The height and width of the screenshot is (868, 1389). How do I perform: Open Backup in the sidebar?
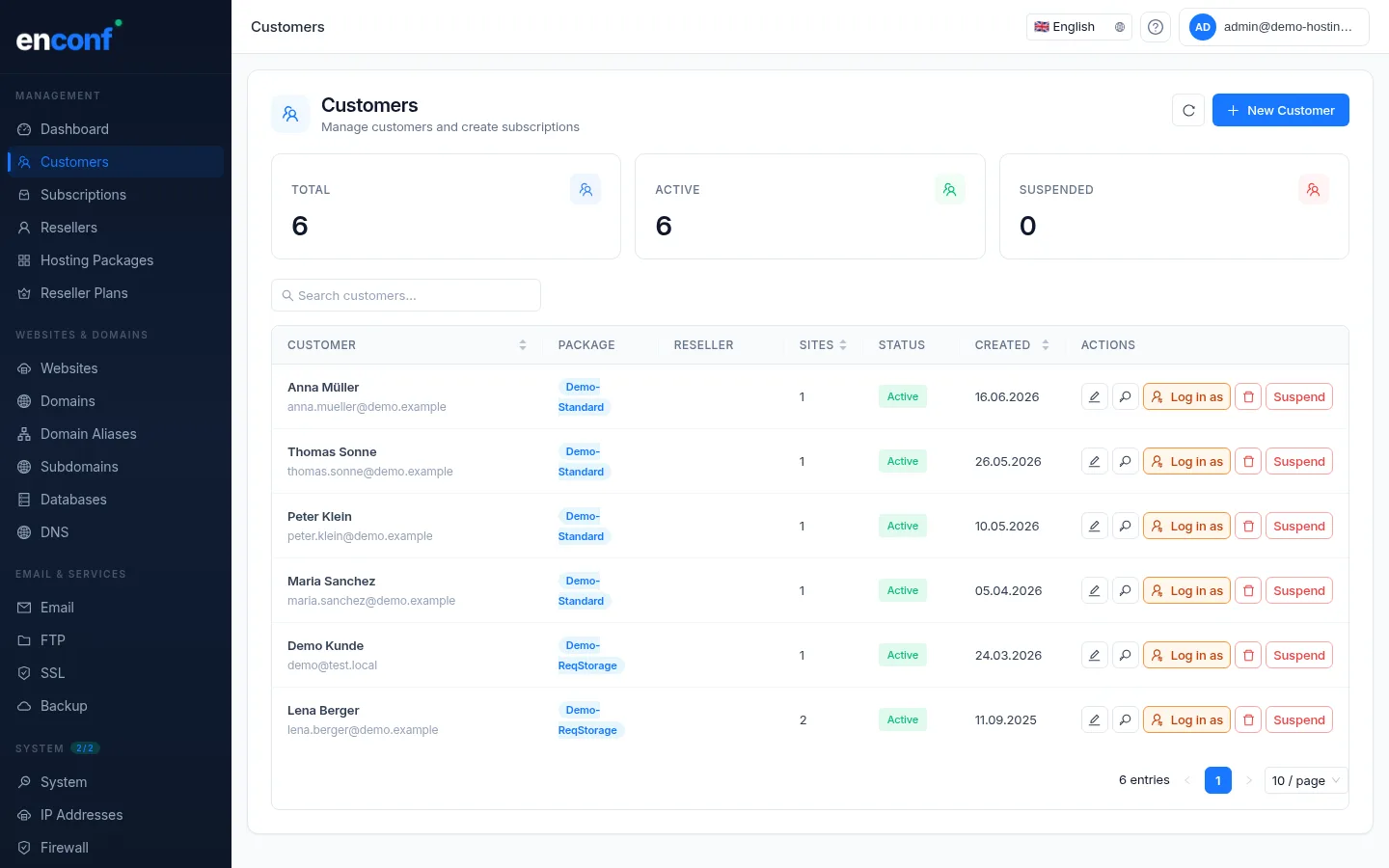pyautogui.click(x=116, y=706)
